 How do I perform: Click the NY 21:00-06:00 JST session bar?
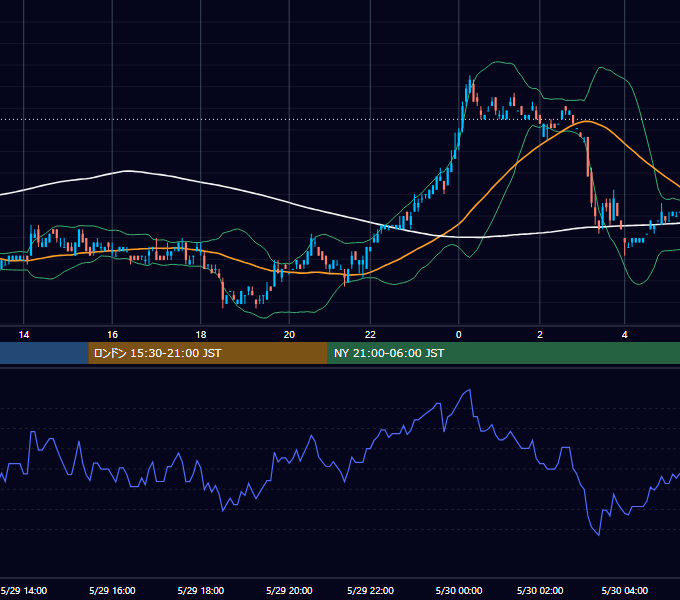coord(503,353)
